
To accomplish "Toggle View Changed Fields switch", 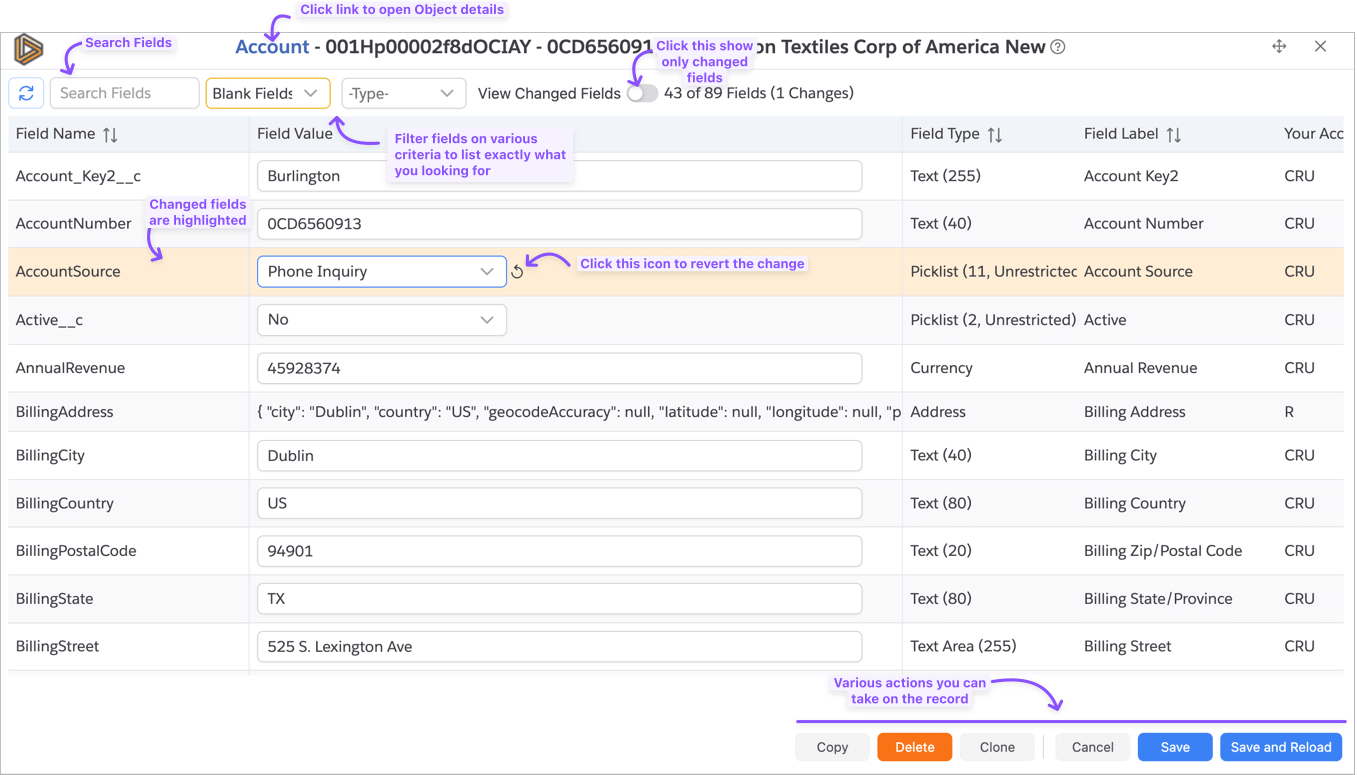I will click(642, 93).
